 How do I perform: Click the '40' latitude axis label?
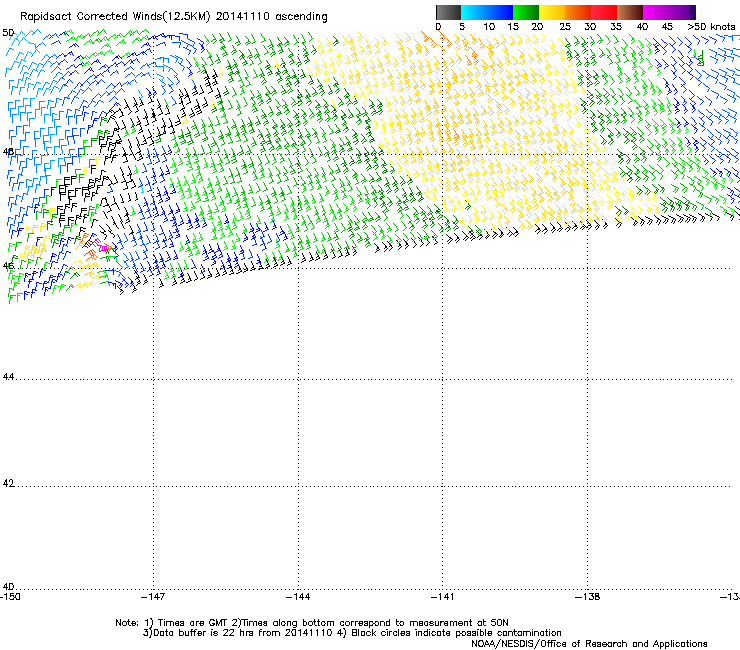click(x=8, y=587)
